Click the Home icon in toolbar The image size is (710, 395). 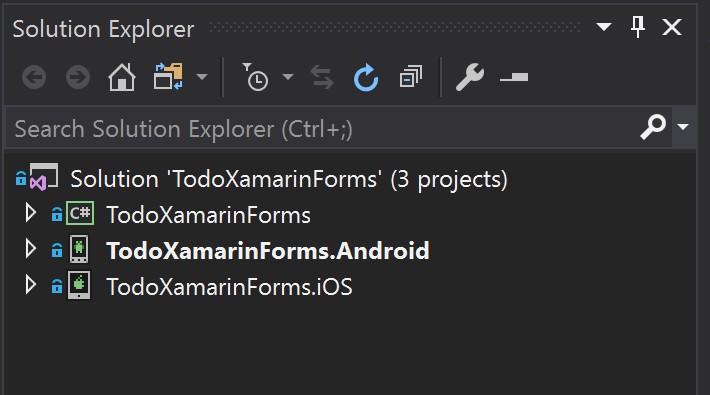point(122,77)
